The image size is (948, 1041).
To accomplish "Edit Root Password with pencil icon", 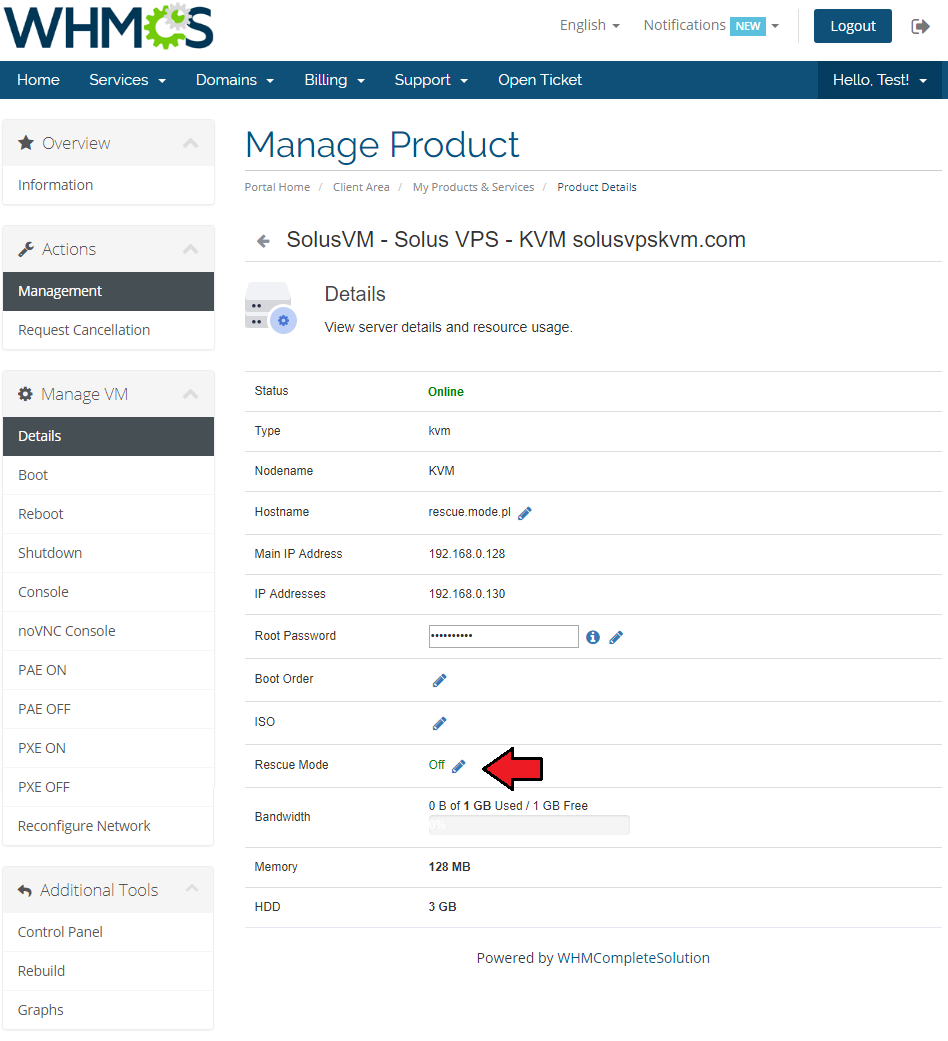I will click(616, 637).
